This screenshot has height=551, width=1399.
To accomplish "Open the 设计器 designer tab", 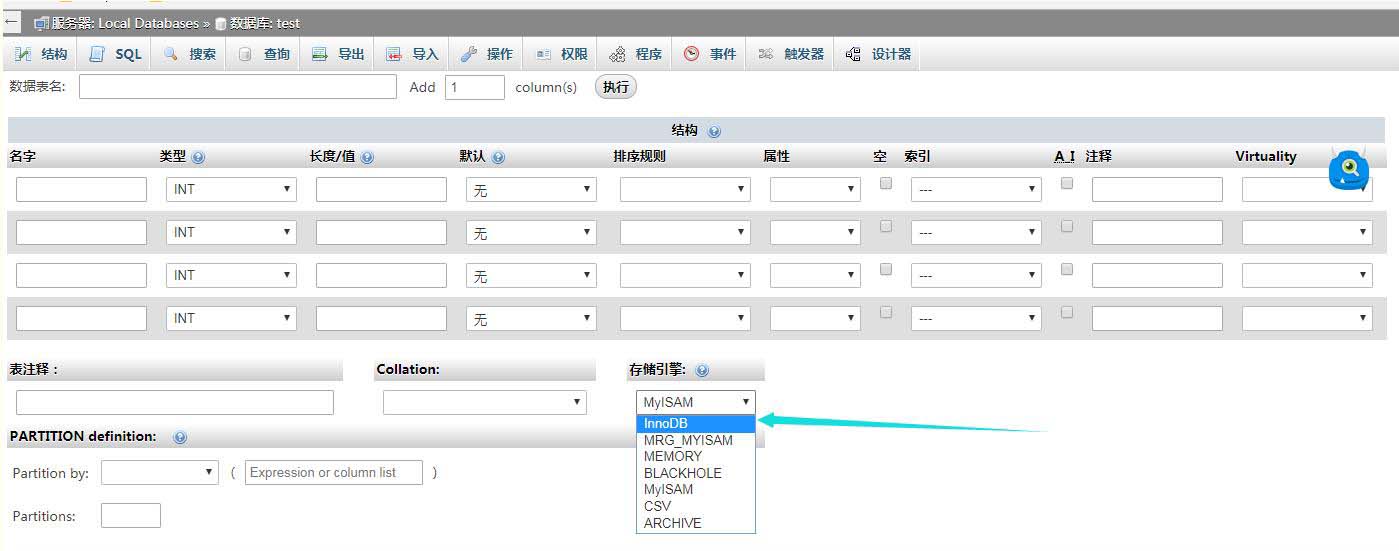I will coord(879,54).
